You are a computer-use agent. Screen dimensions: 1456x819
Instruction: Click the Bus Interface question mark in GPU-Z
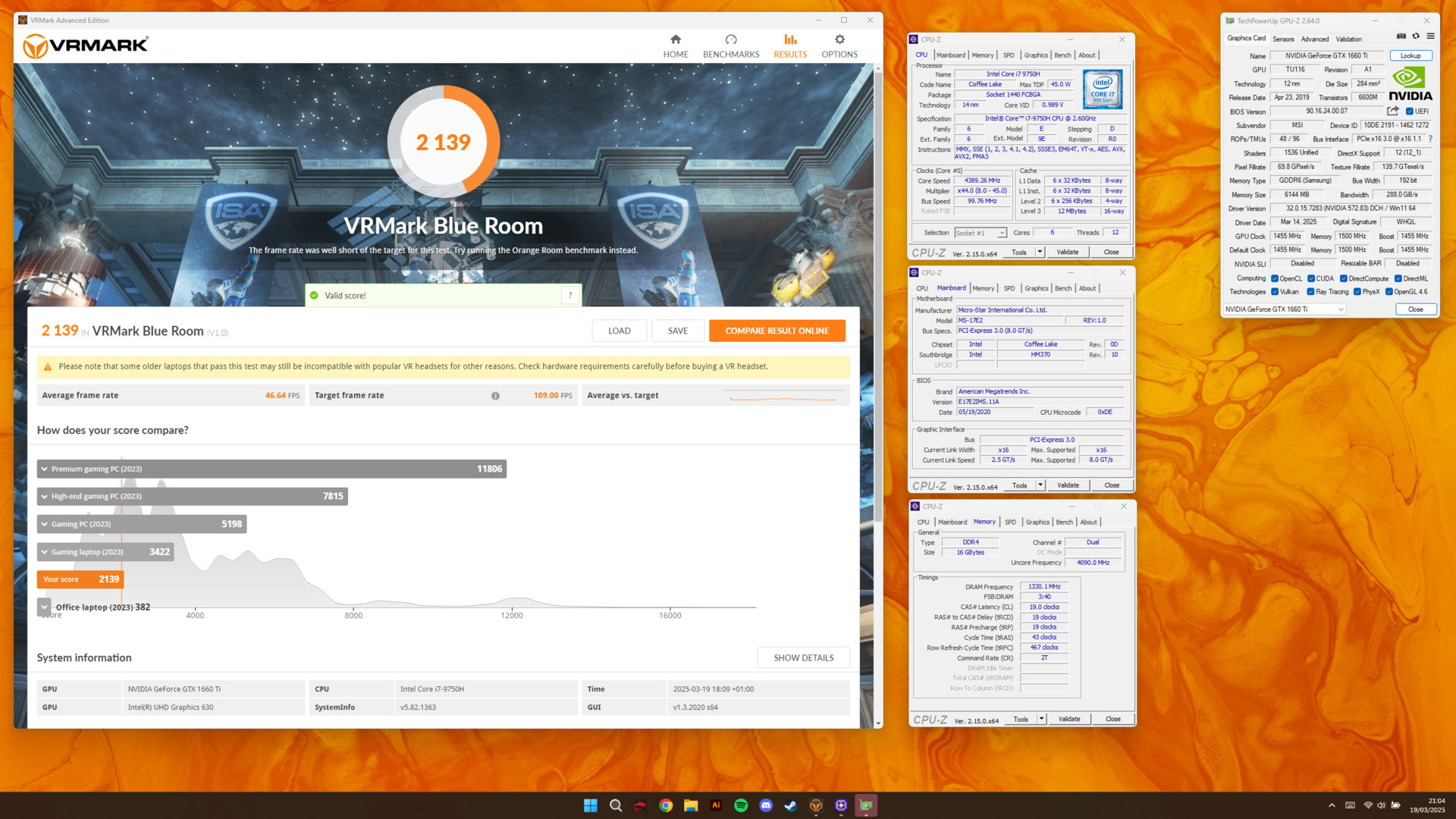click(x=1430, y=139)
